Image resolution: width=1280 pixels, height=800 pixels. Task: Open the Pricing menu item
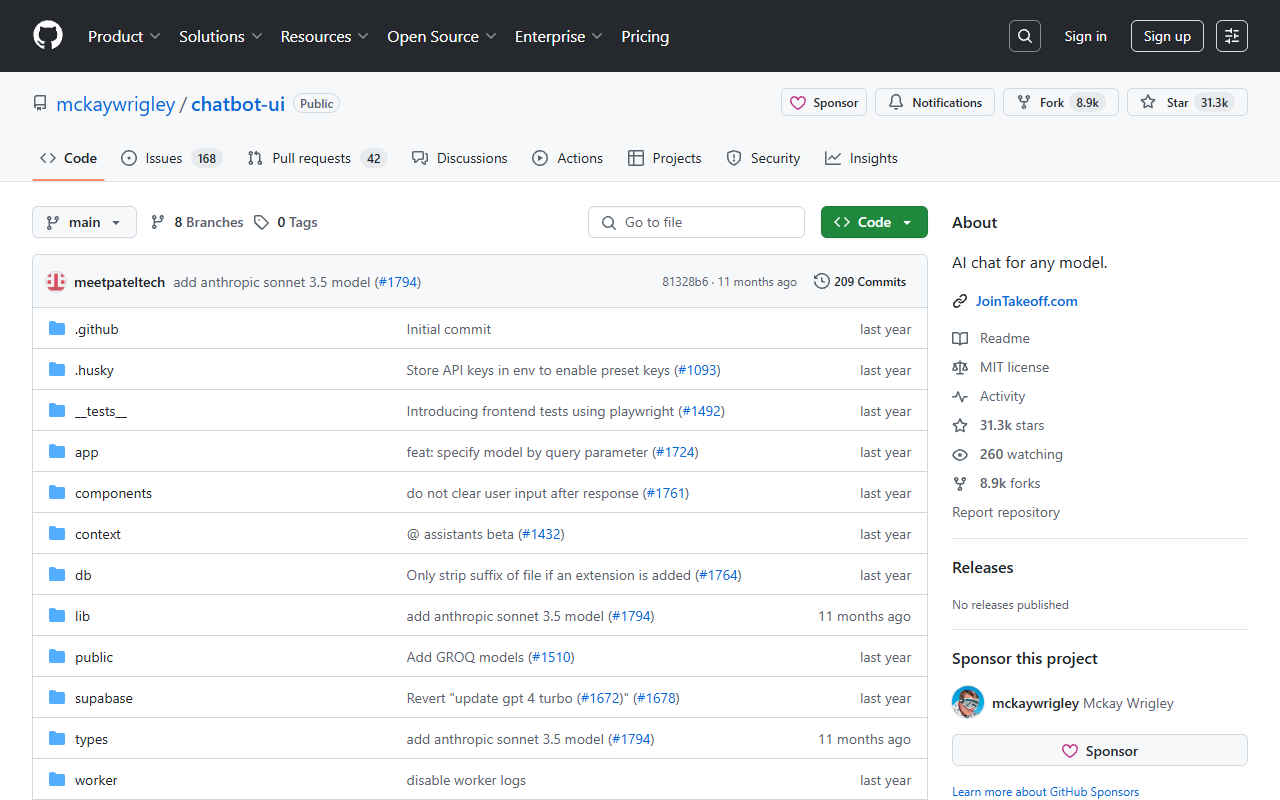tap(645, 36)
